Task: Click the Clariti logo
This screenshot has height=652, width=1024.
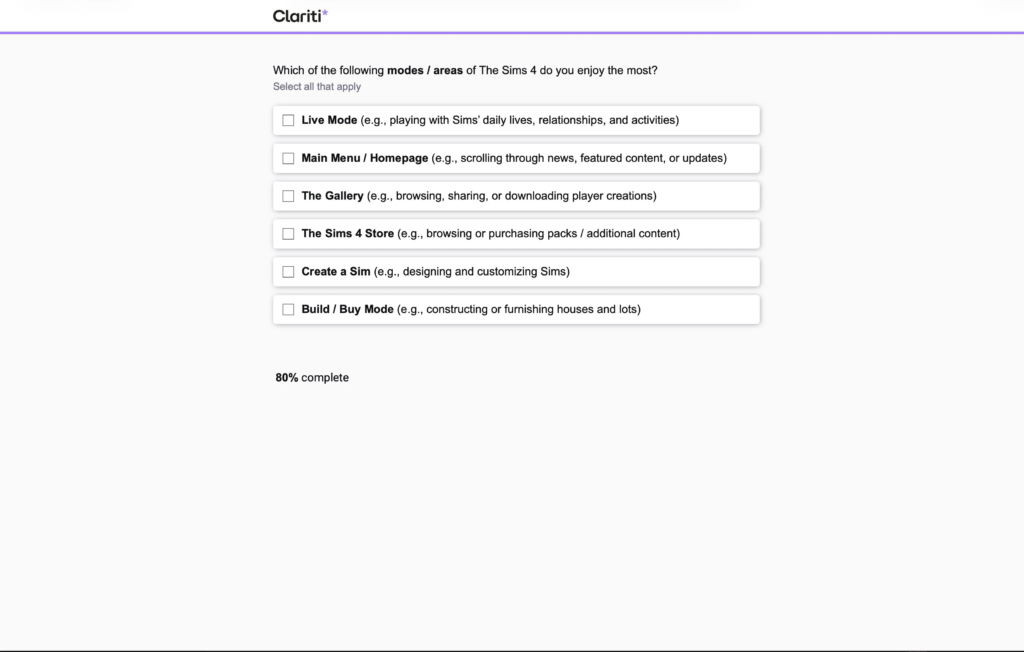Action: pyautogui.click(x=299, y=15)
